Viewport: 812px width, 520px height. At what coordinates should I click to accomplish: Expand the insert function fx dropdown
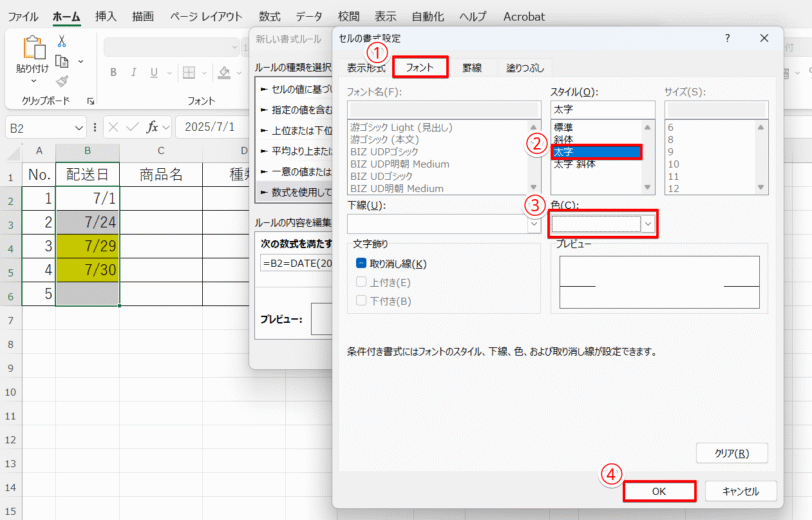(x=166, y=127)
